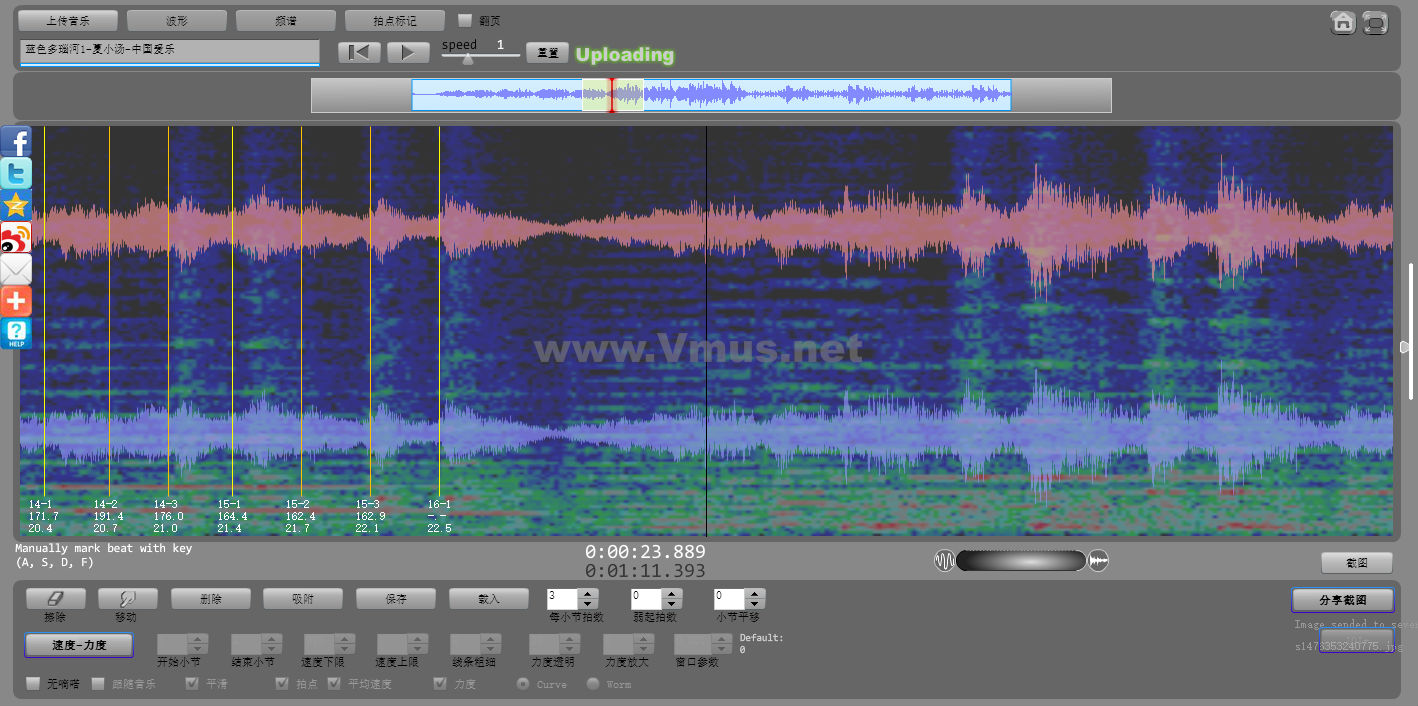
Task: Toggle the 平滑 smoothing checkbox
Action: pos(192,684)
